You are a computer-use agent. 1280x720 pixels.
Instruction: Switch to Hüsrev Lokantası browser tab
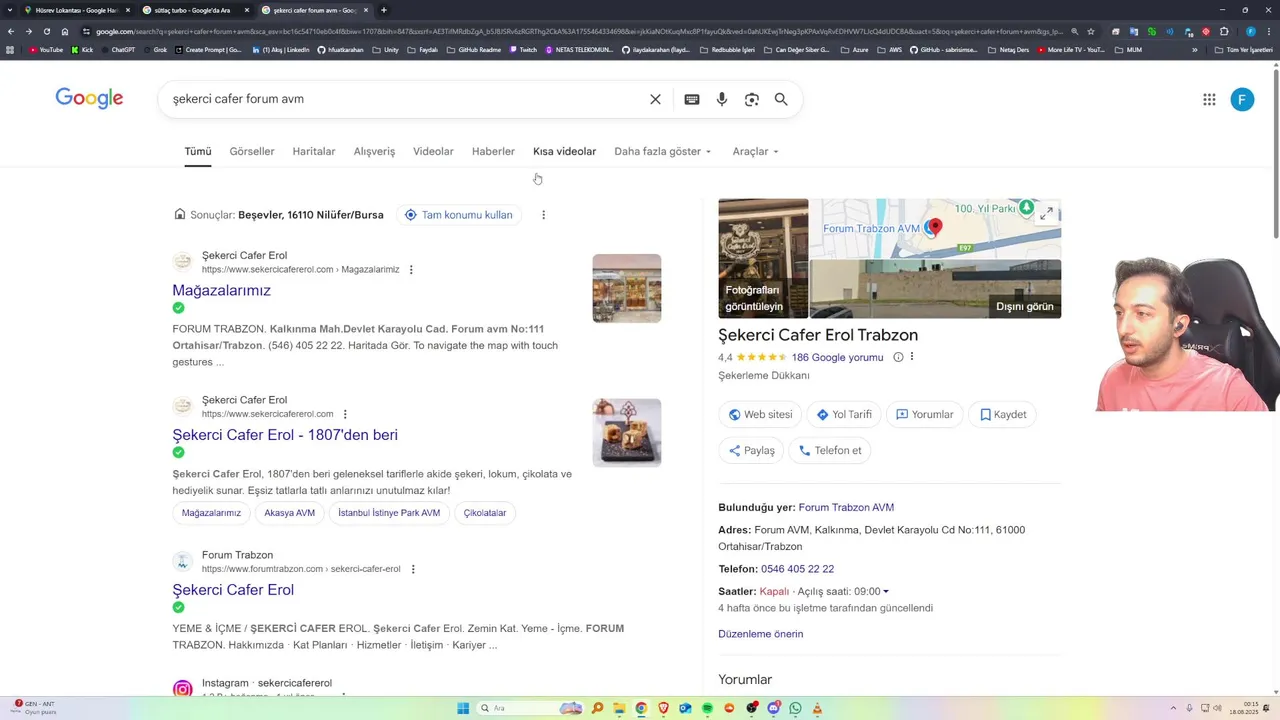pyautogui.click(x=76, y=10)
